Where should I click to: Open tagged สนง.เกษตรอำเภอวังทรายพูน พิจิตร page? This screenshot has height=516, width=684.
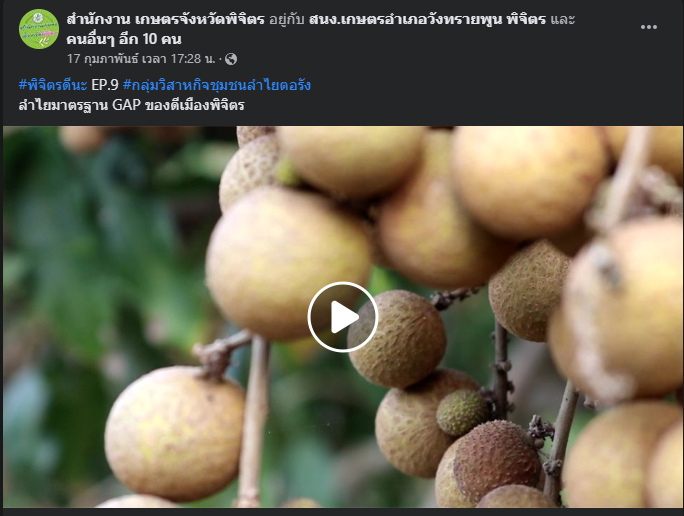(427, 19)
